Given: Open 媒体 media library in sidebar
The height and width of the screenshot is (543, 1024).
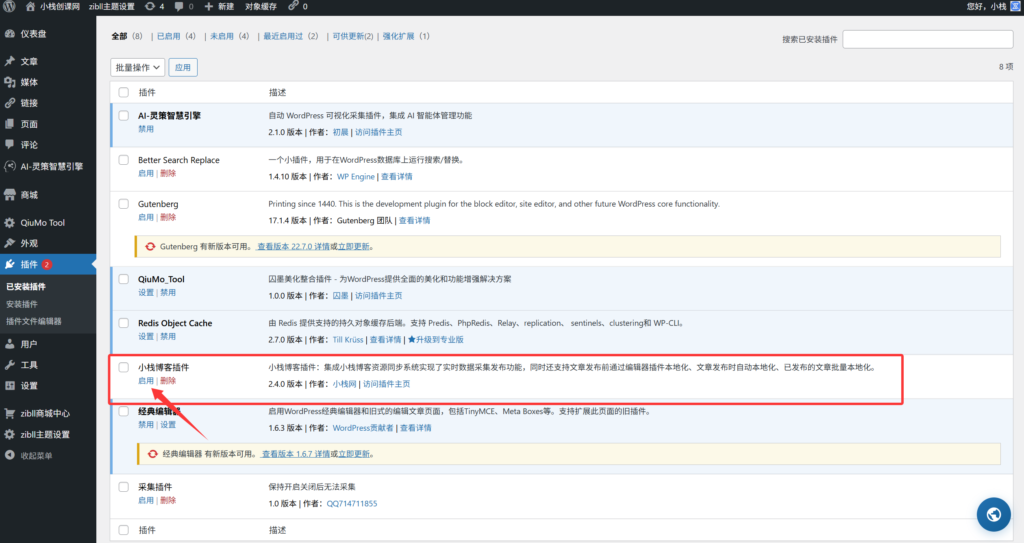Looking at the screenshot, I should coord(29,82).
